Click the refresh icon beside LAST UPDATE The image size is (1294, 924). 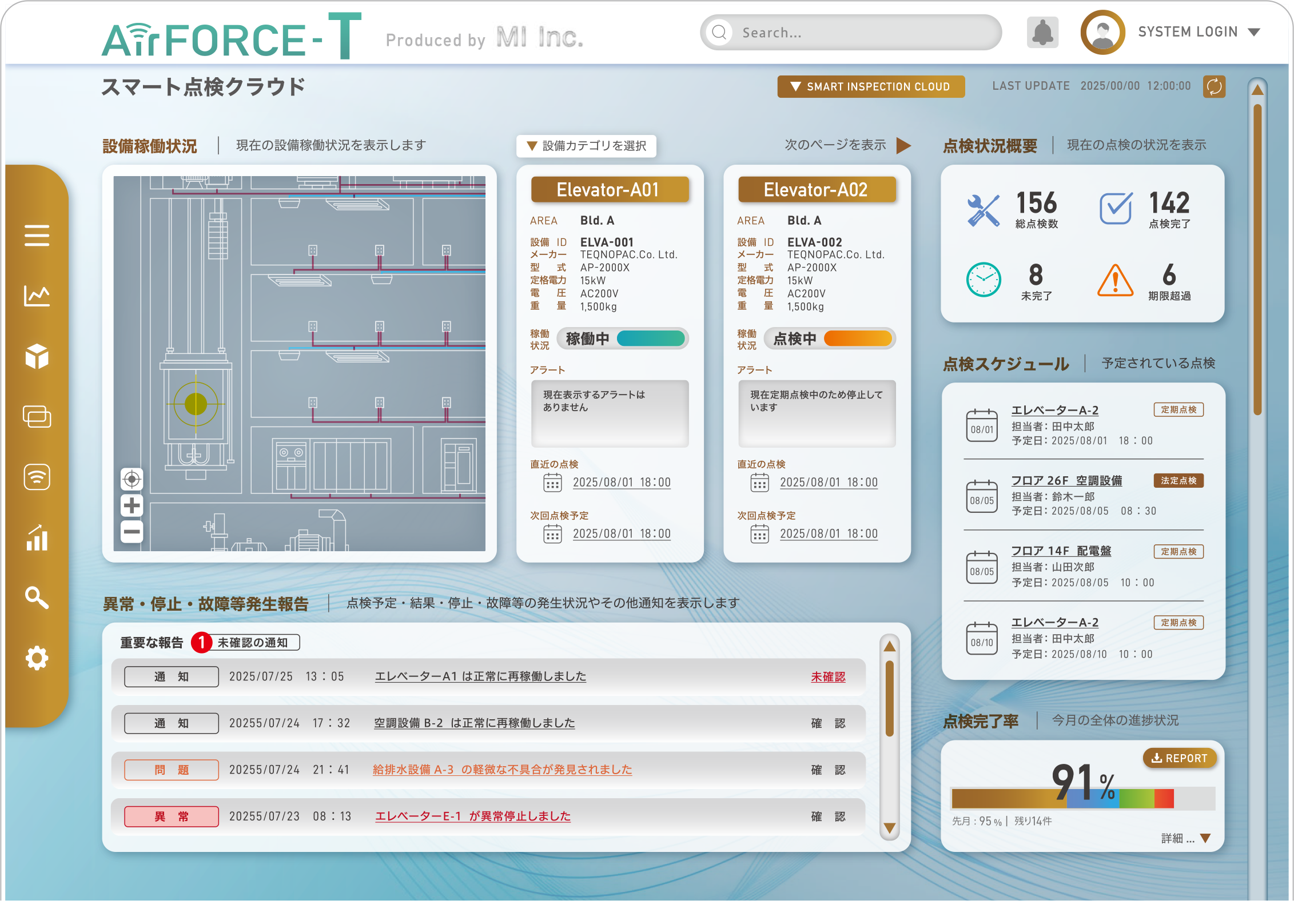tap(1213, 87)
